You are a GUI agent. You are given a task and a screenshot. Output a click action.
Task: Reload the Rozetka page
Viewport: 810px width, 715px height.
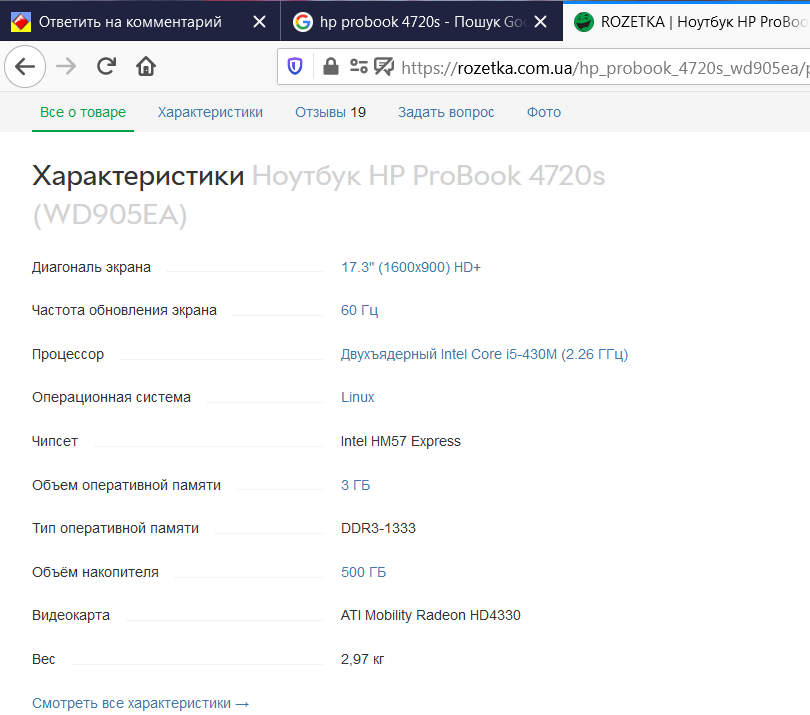pyautogui.click(x=106, y=66)
